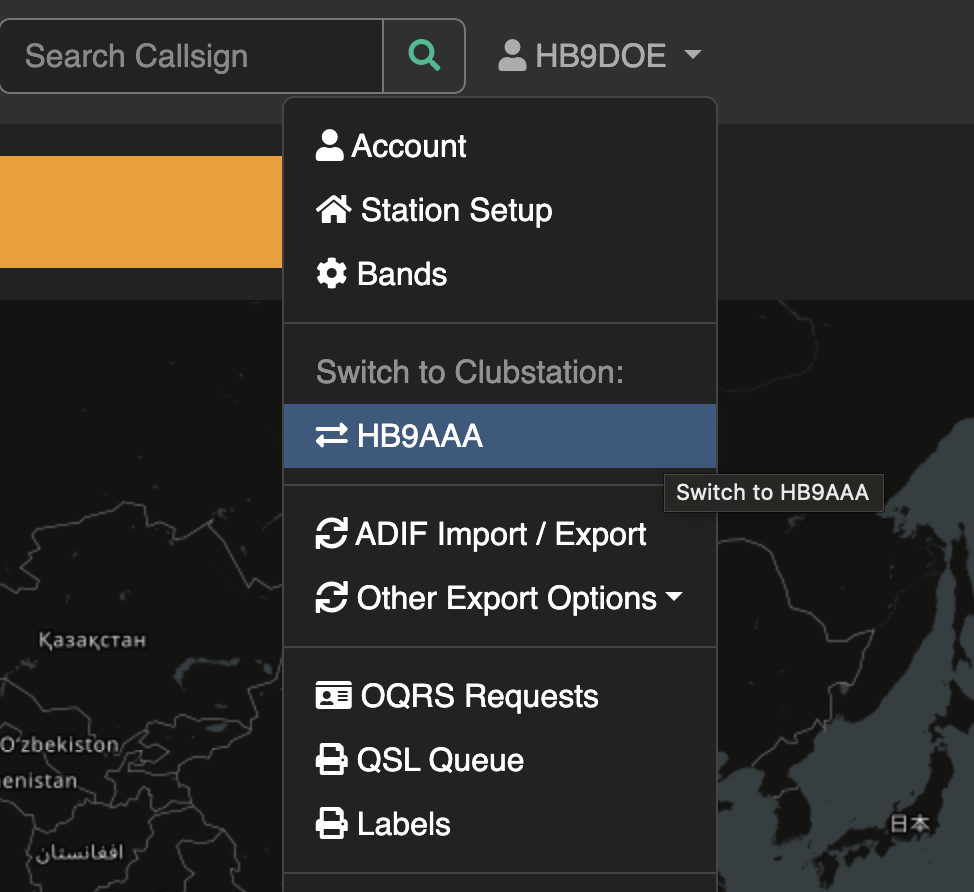Switch to clubstation HB9AAA

point(500,435)
